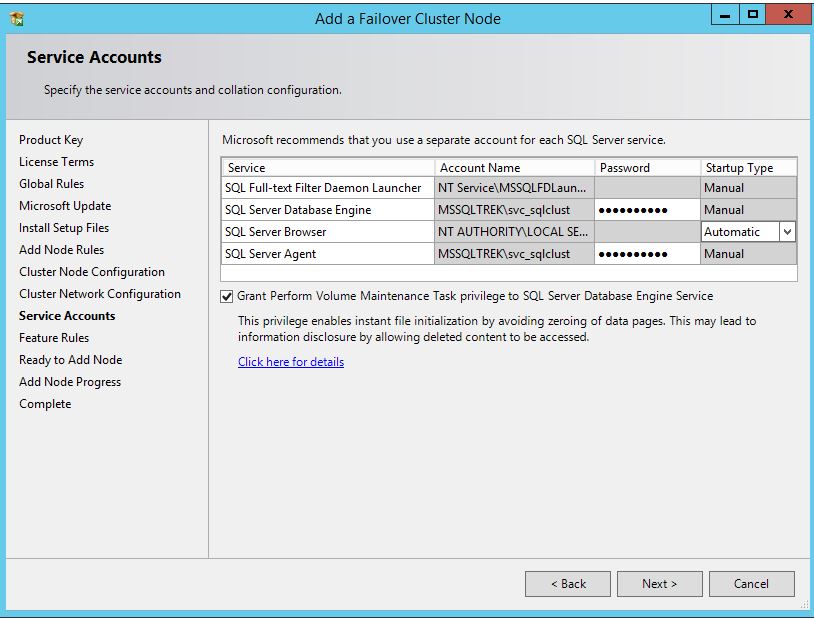Select the Cluster Network Configuration step

100,294
